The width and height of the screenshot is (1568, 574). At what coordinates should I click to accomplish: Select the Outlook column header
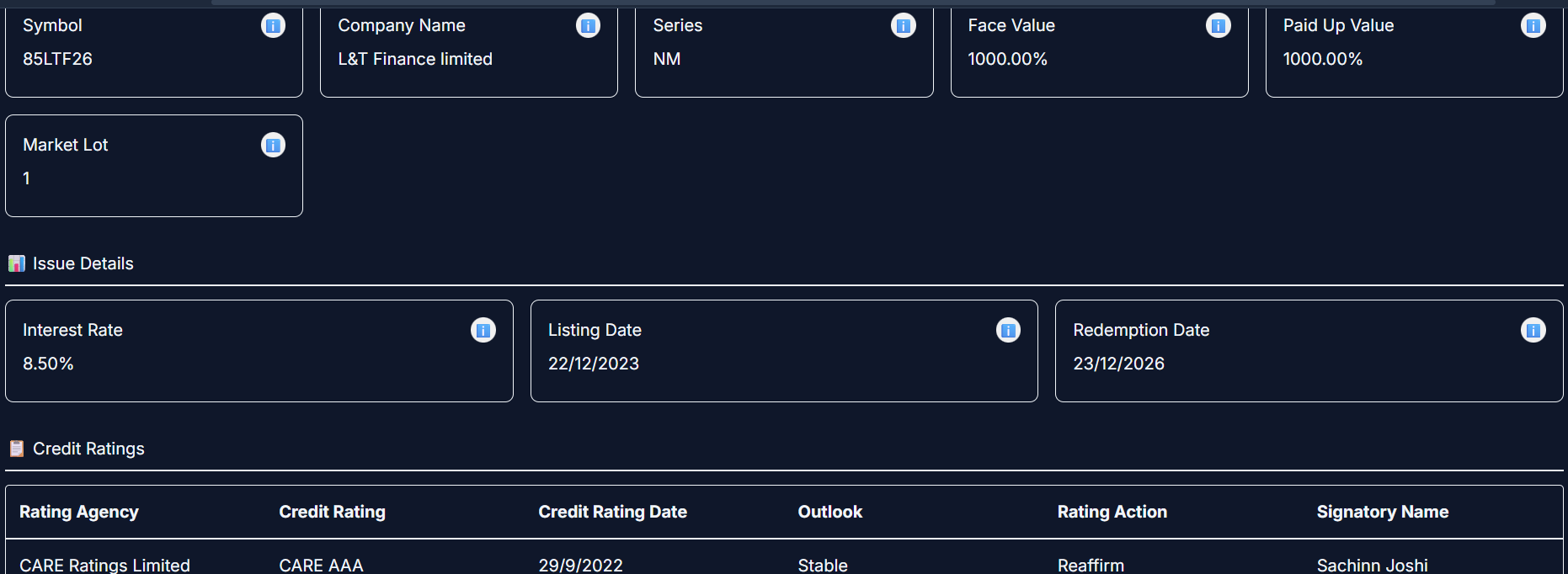point(829,512)
